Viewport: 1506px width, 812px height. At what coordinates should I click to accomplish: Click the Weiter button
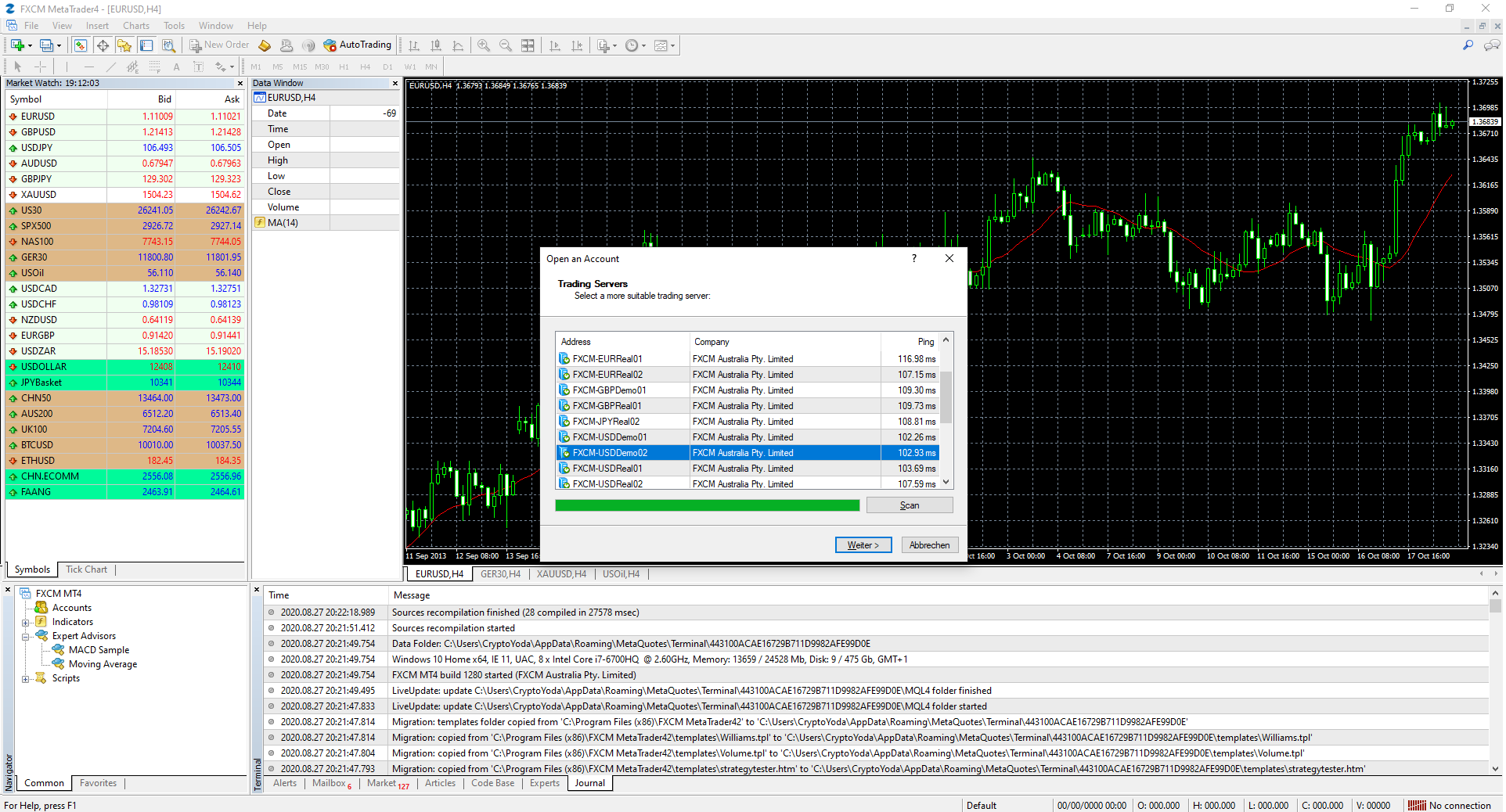863,545
